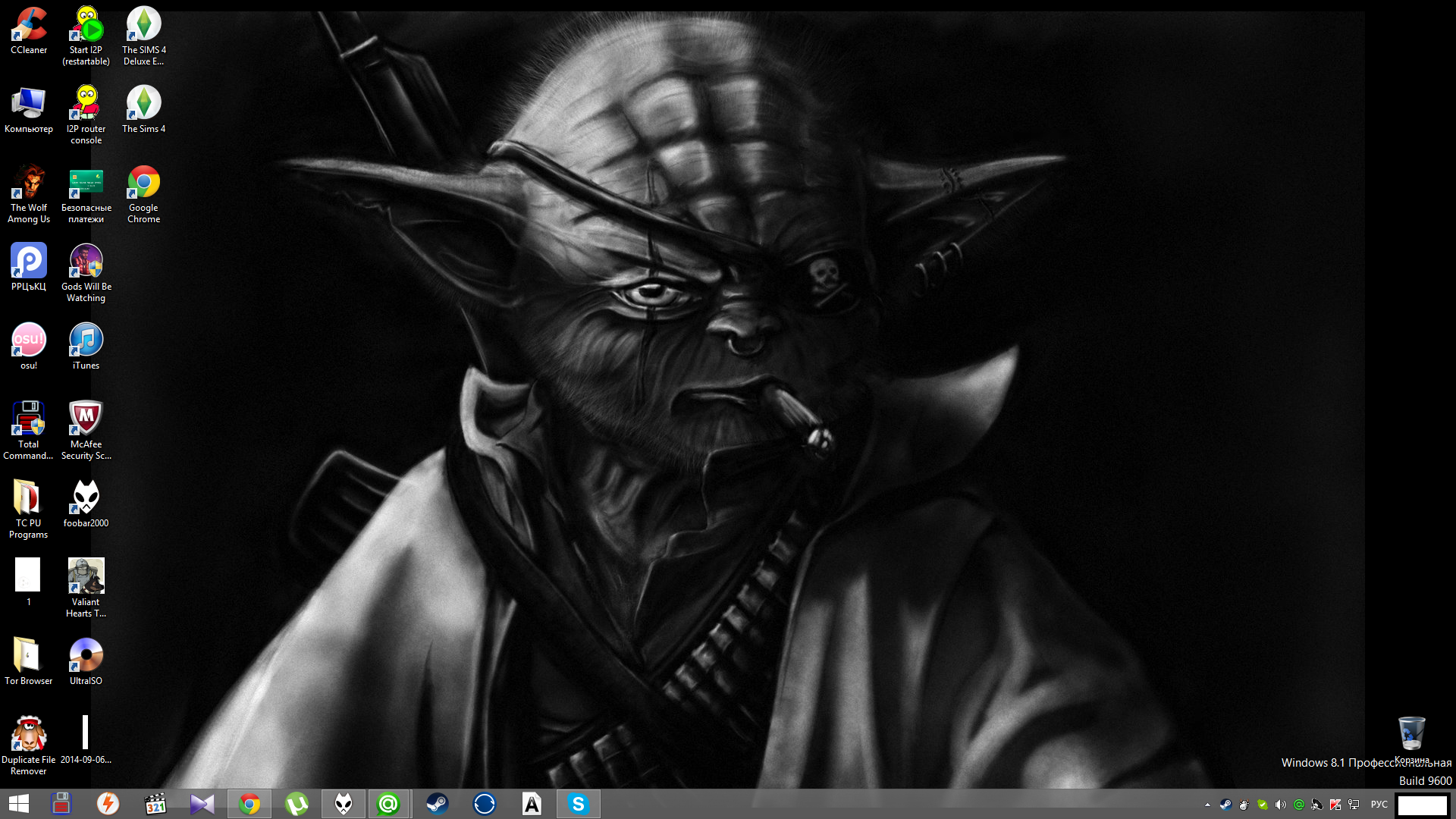Viewport: 1456px width, 819px height.
Task: Expand hidden system tray icons
Action: point(1207,805)
